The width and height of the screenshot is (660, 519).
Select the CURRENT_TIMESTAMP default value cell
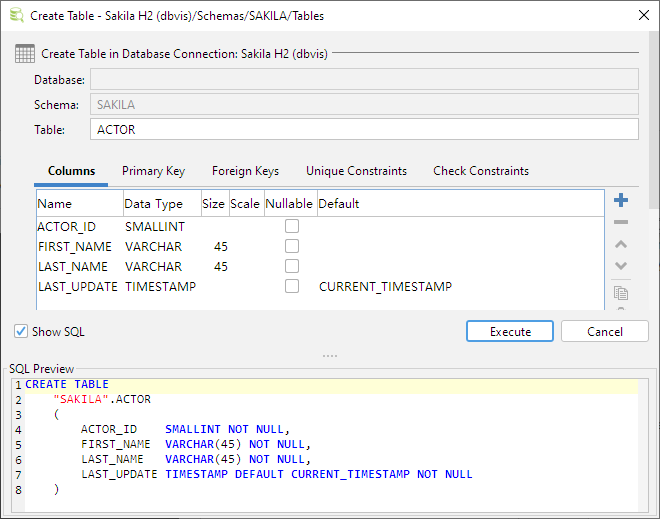point(385,287)
